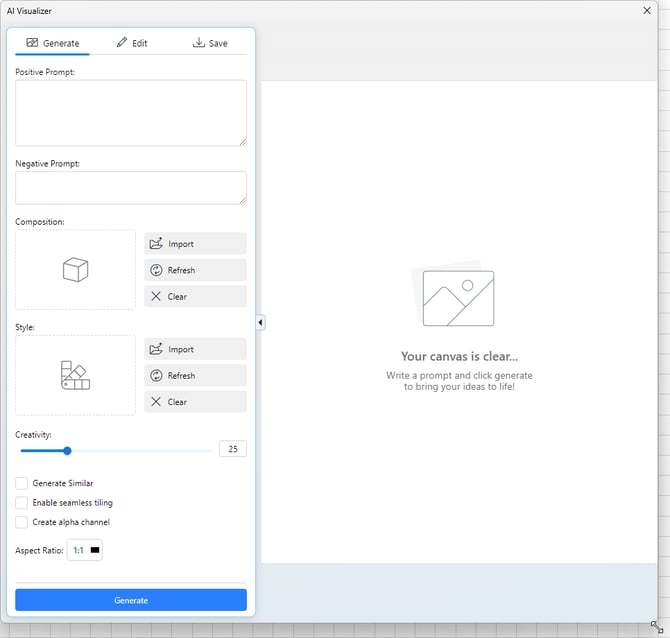This screenshot has height=638, width=670.
Task: Focus the Negative Prompt field
Action: pos(131,188)
